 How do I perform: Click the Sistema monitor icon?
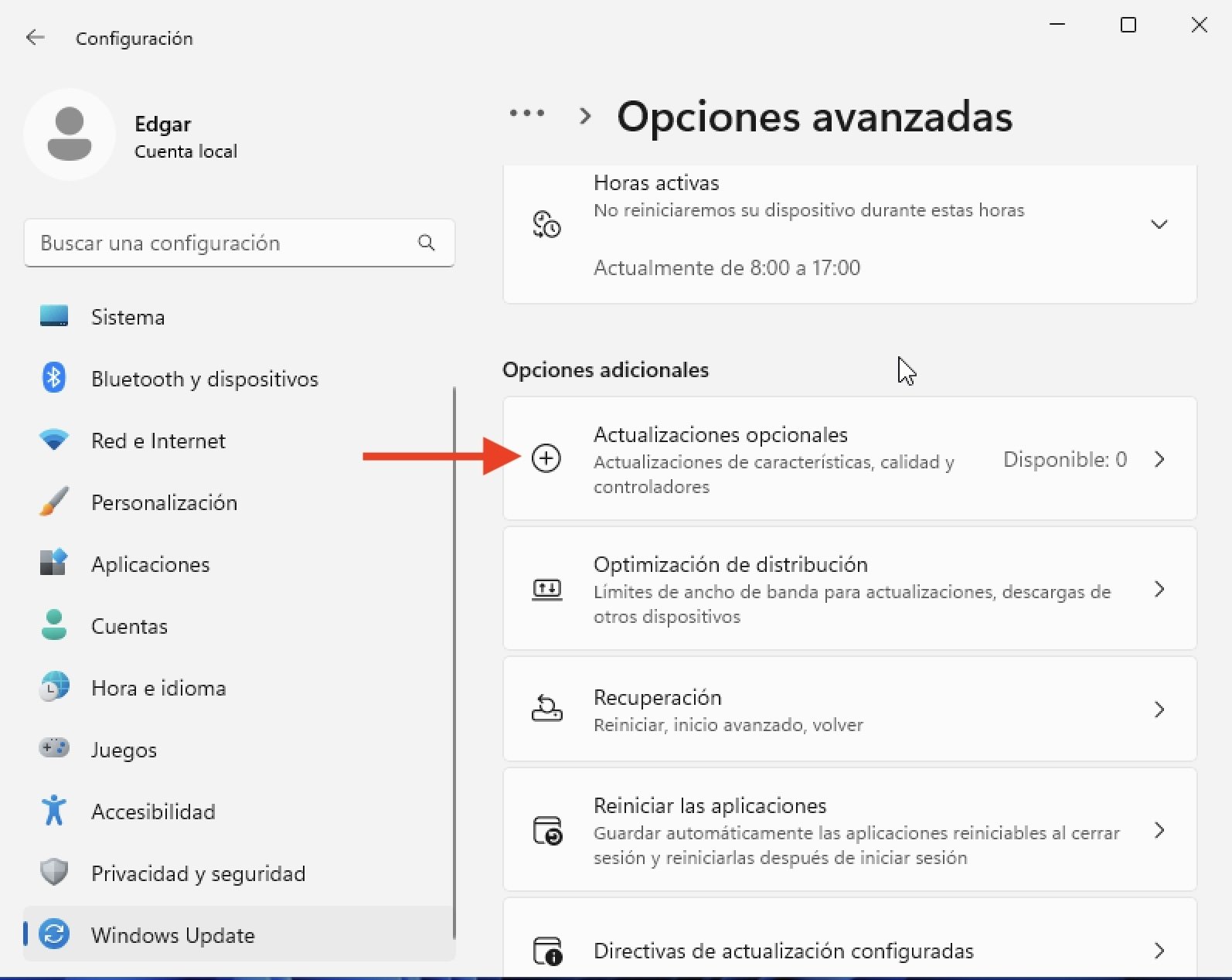coord(54,316)
